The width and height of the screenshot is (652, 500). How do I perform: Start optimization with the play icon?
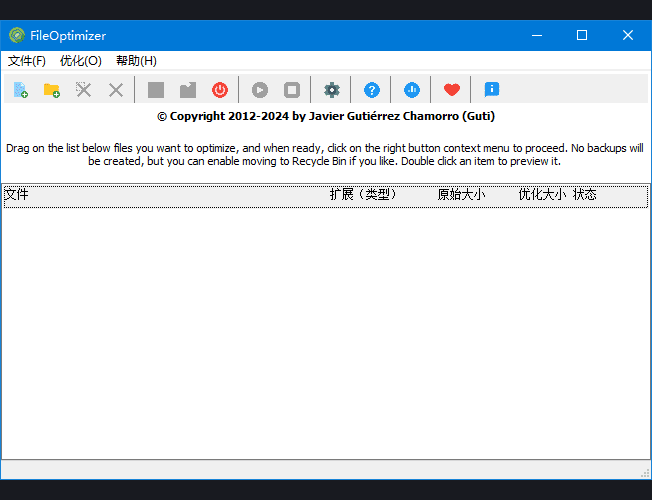tap(260, 90)
